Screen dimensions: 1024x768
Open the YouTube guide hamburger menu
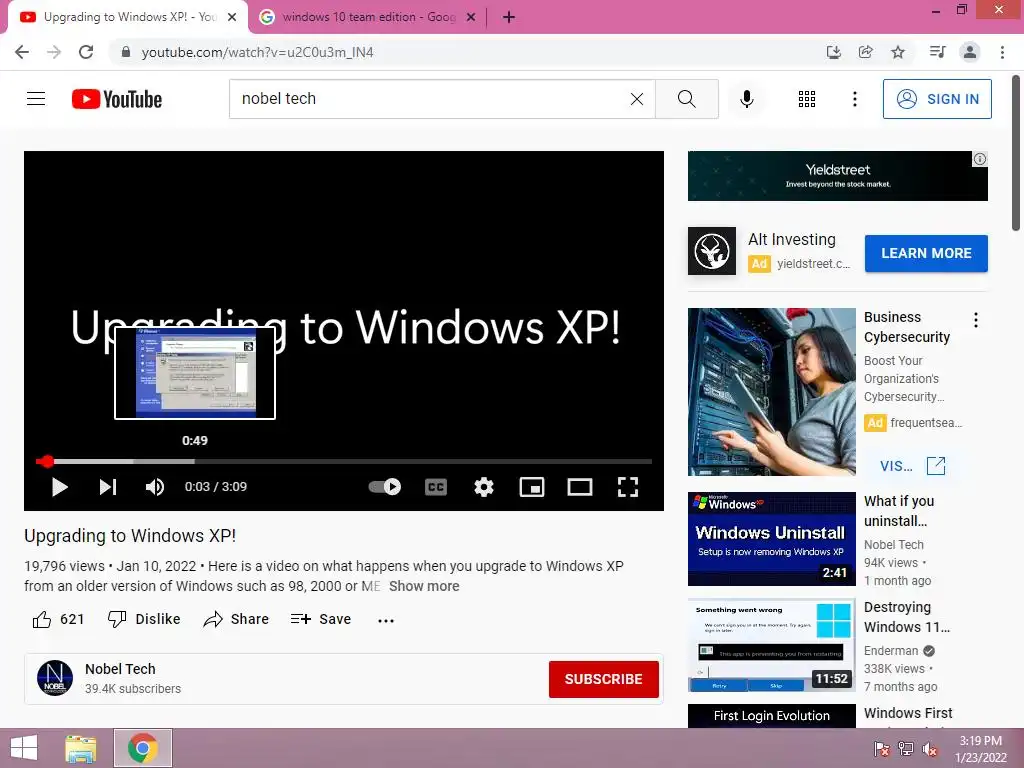[x=36, y=99]
